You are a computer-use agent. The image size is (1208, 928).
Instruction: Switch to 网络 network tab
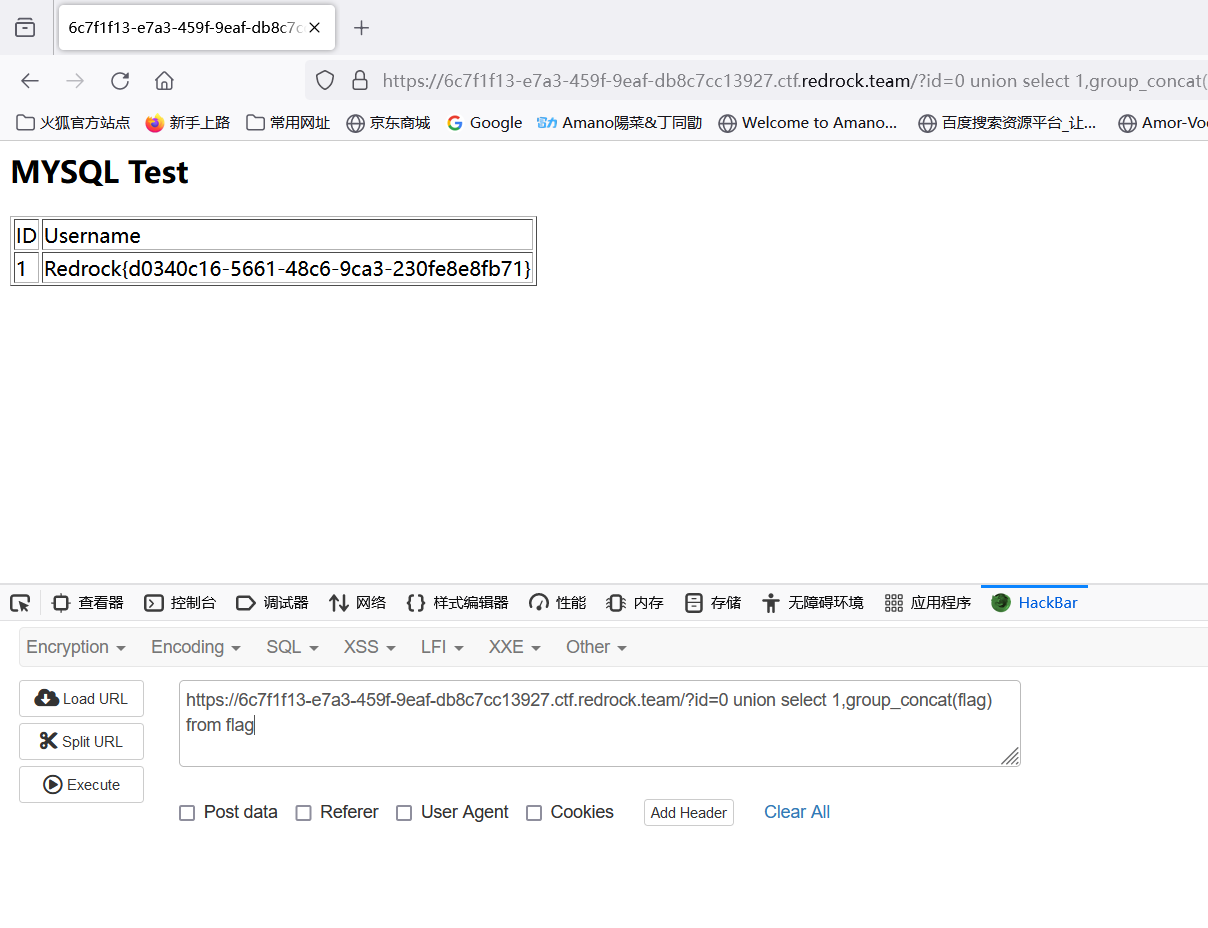tap(357, 603)
